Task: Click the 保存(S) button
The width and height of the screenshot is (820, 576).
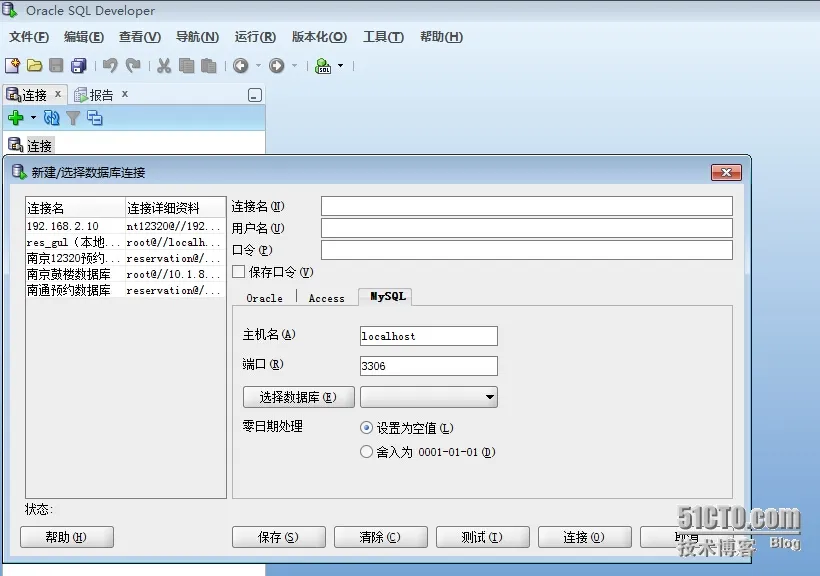Action: 278,537
